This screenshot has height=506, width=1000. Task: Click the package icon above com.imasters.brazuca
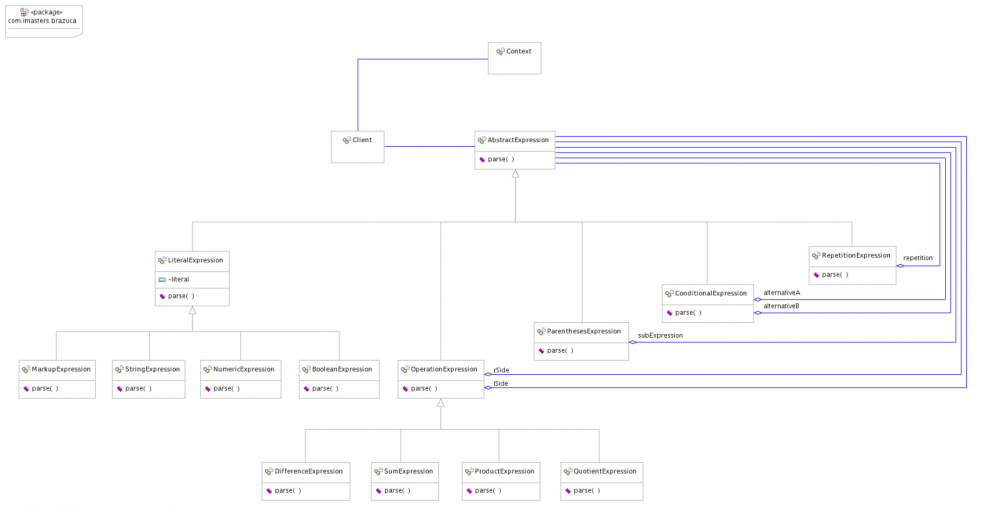pyautogui.click(x=24, y=11)
